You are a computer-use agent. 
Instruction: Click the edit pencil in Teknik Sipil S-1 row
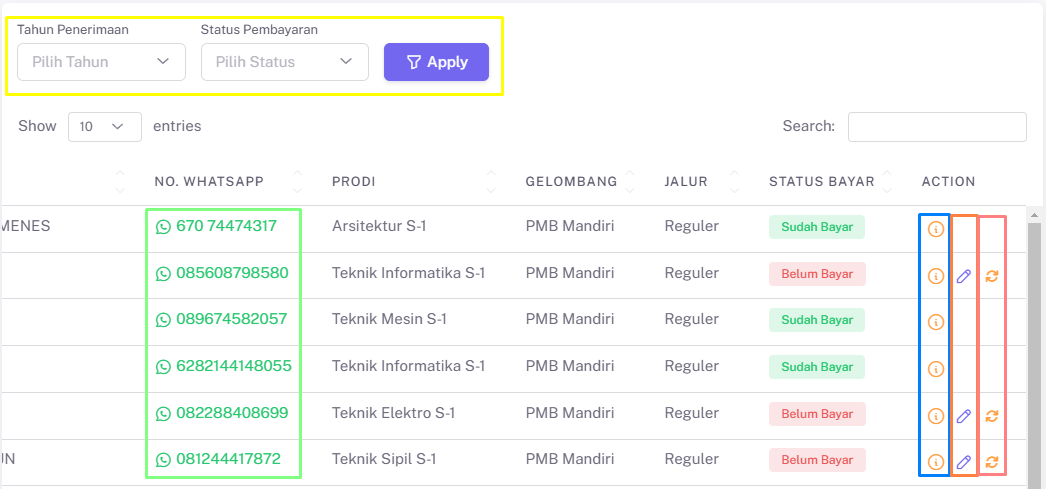coord(963,462)
